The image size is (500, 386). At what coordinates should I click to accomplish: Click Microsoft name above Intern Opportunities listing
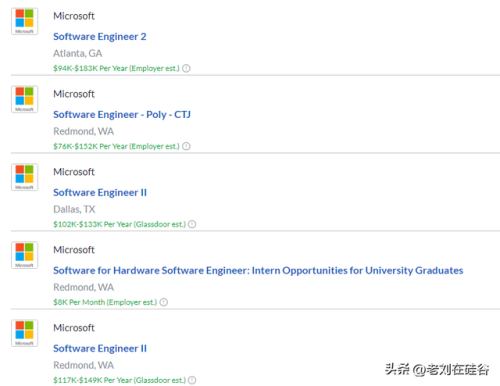(74, 250)
